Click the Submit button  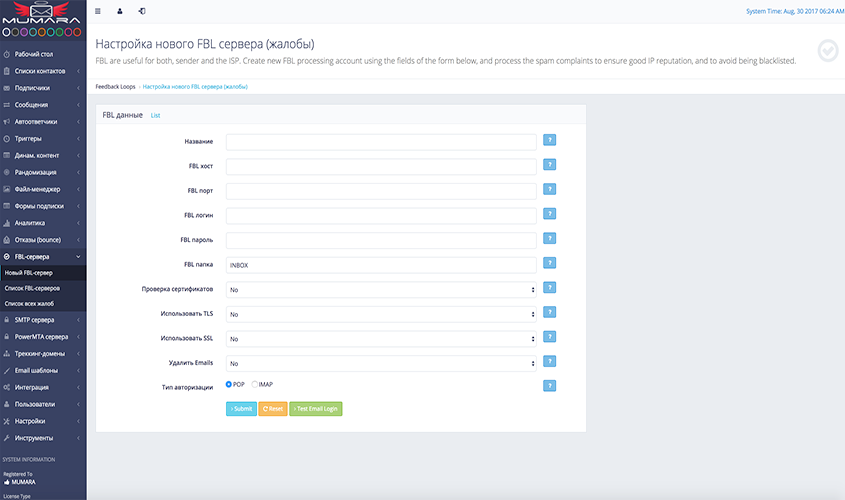[x=241, y=409]
